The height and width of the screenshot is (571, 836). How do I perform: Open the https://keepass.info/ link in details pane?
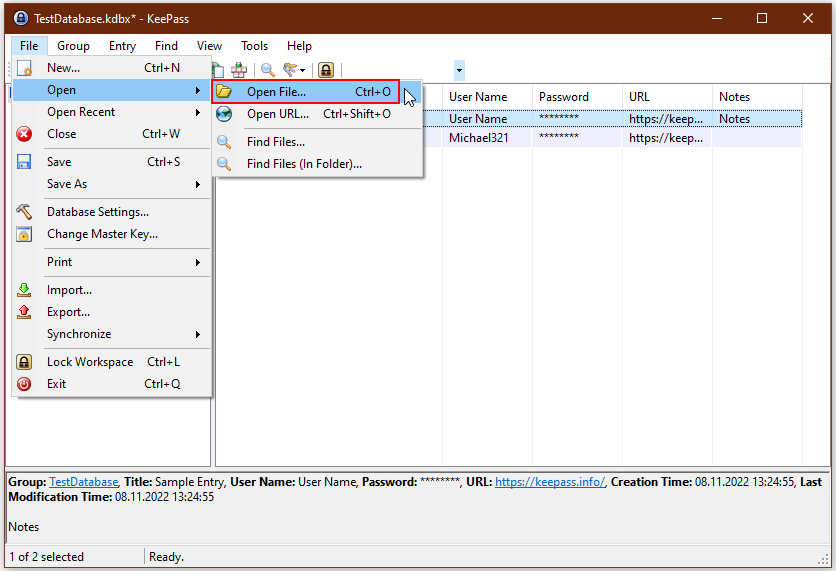(x=550, y=482)
